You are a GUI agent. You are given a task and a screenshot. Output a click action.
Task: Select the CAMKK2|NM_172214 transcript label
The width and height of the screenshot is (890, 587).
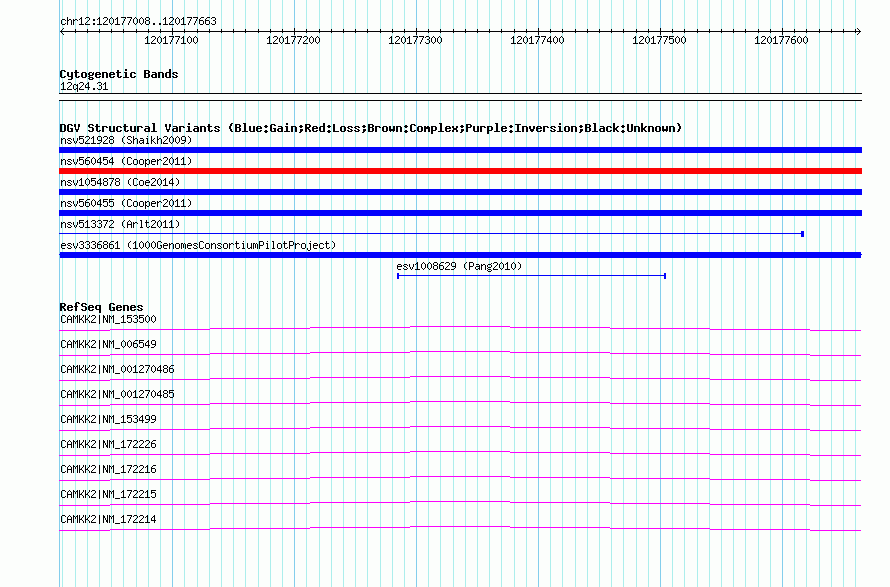(x=108, y=519)
